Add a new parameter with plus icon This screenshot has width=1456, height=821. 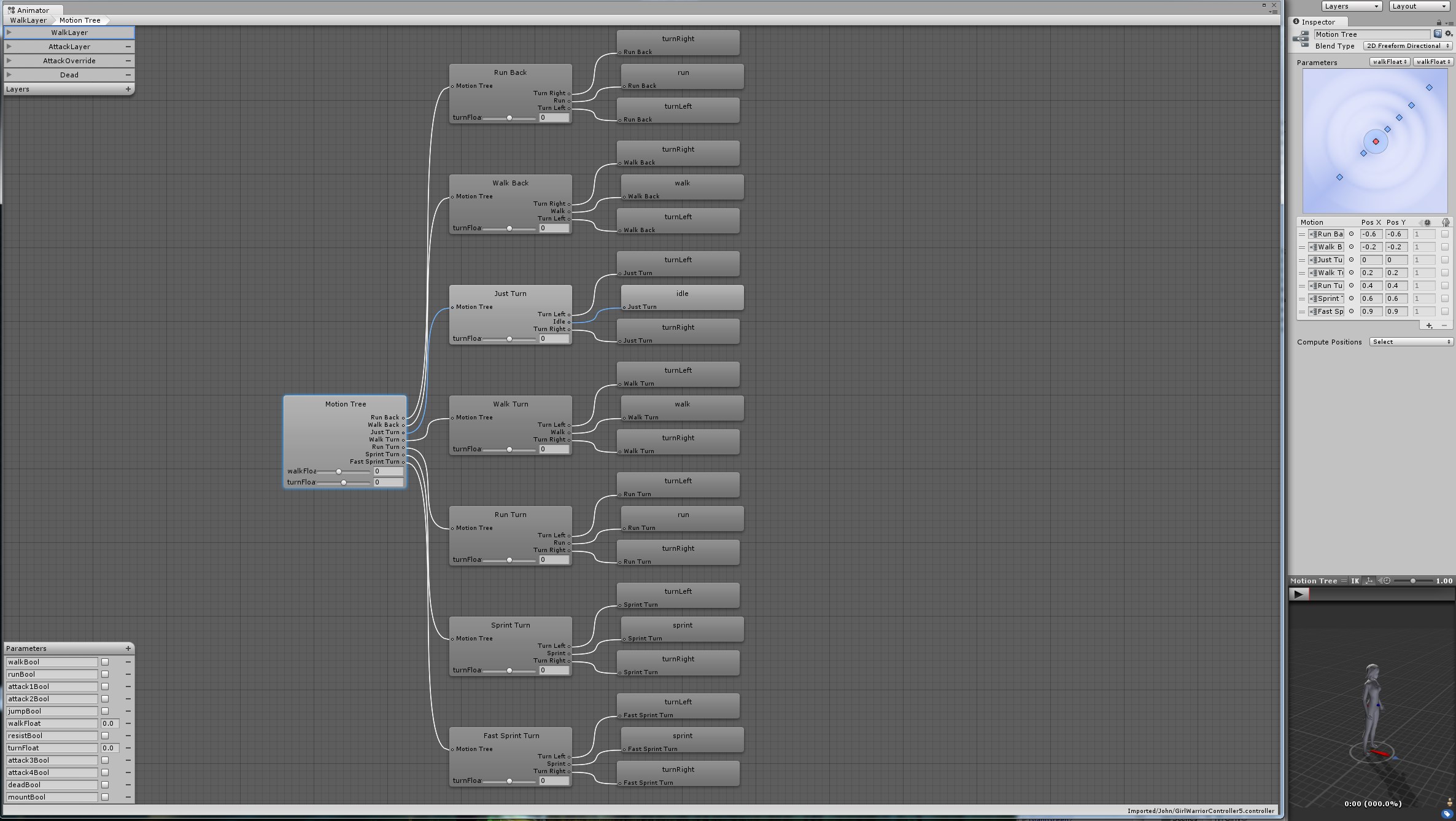click(128, 648)
